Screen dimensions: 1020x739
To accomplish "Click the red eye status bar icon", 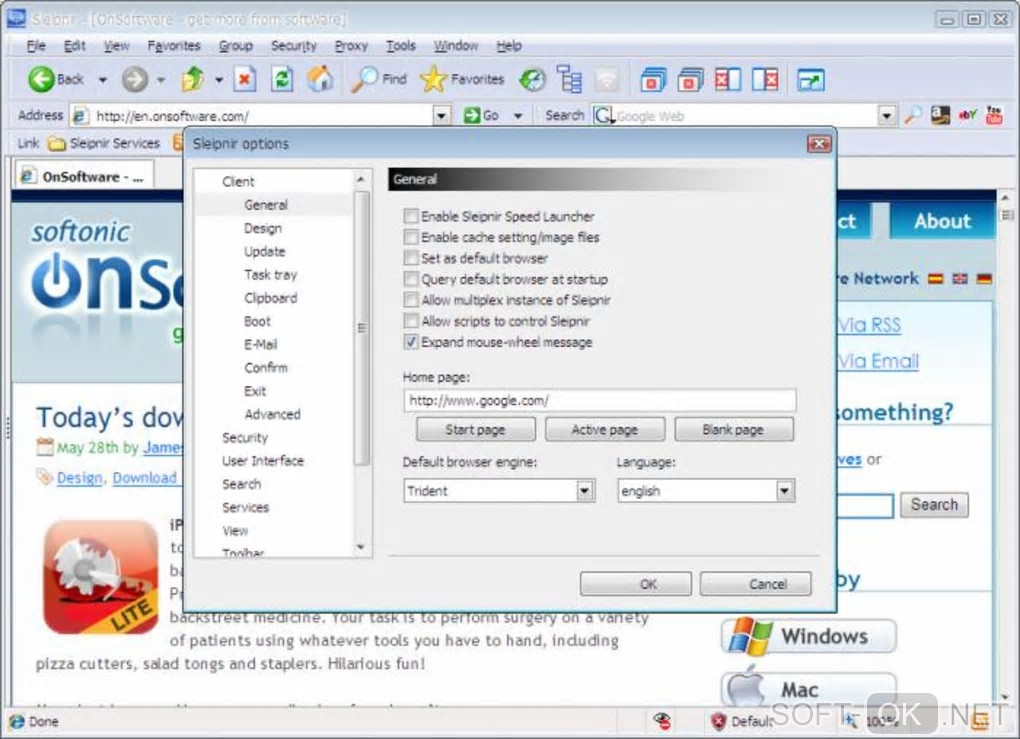I will point(662,721).
